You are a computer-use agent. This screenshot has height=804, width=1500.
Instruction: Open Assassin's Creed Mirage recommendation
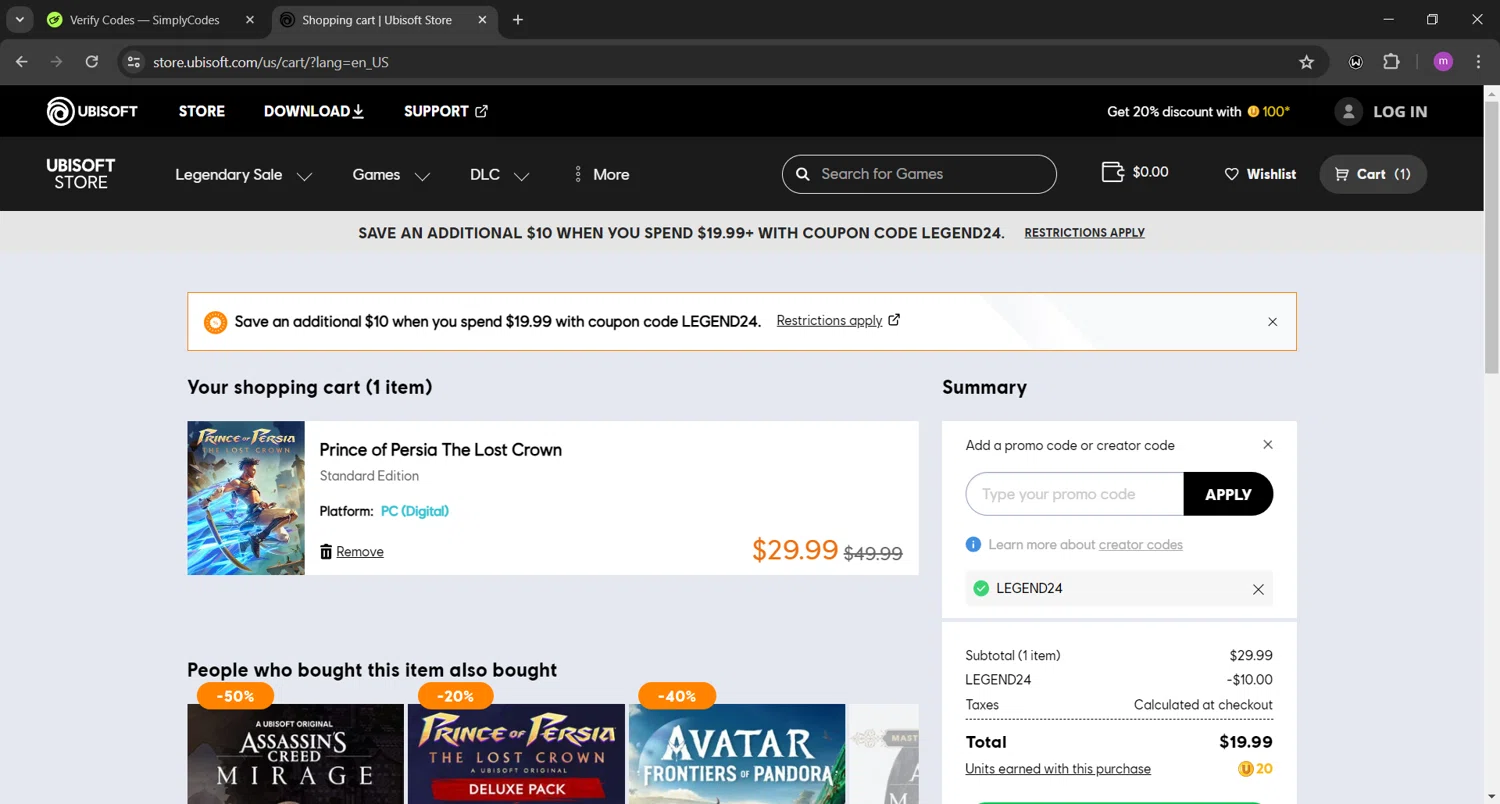pos(295,754)
